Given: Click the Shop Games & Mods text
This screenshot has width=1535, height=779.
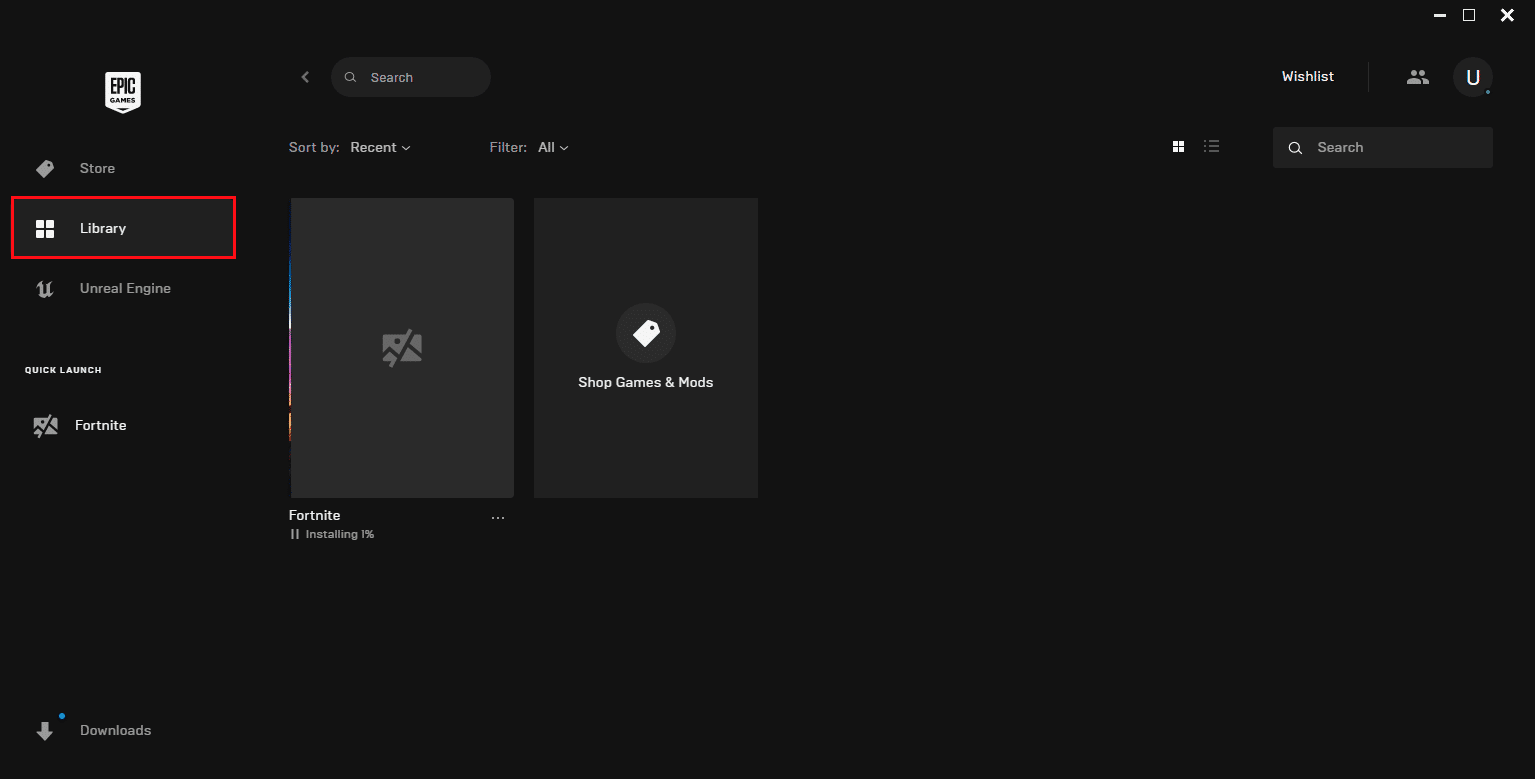Looking at the screenshot, I should pyautogui.click(x=646, y=382).
